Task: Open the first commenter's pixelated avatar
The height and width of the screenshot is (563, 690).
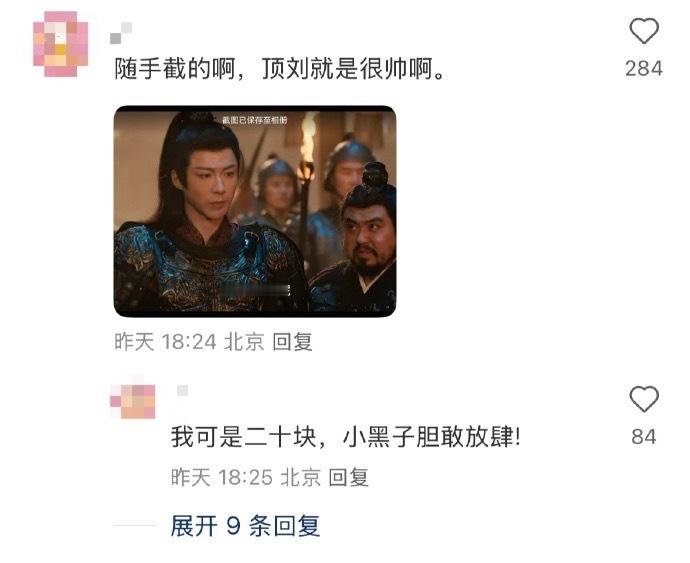Action: click(60, 44)
